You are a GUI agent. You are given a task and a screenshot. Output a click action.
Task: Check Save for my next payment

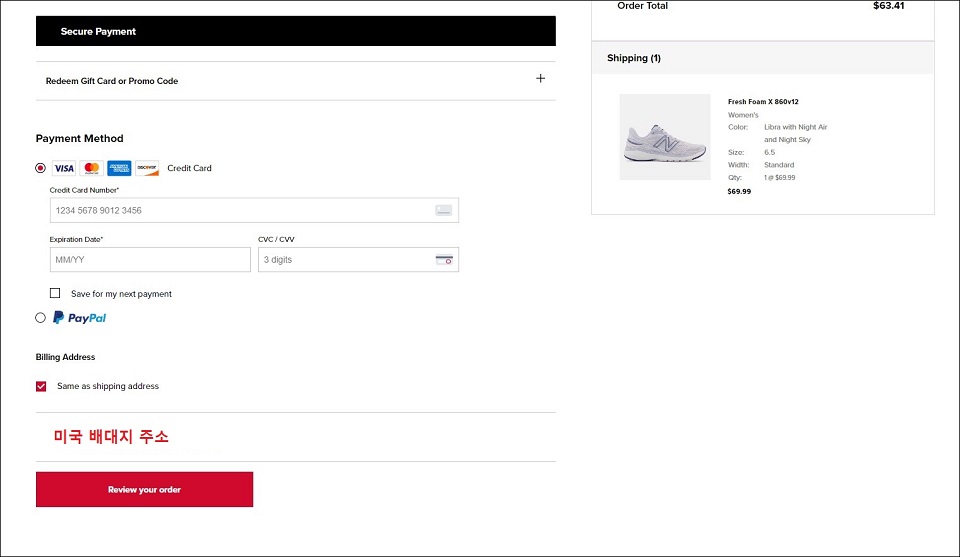55,293
